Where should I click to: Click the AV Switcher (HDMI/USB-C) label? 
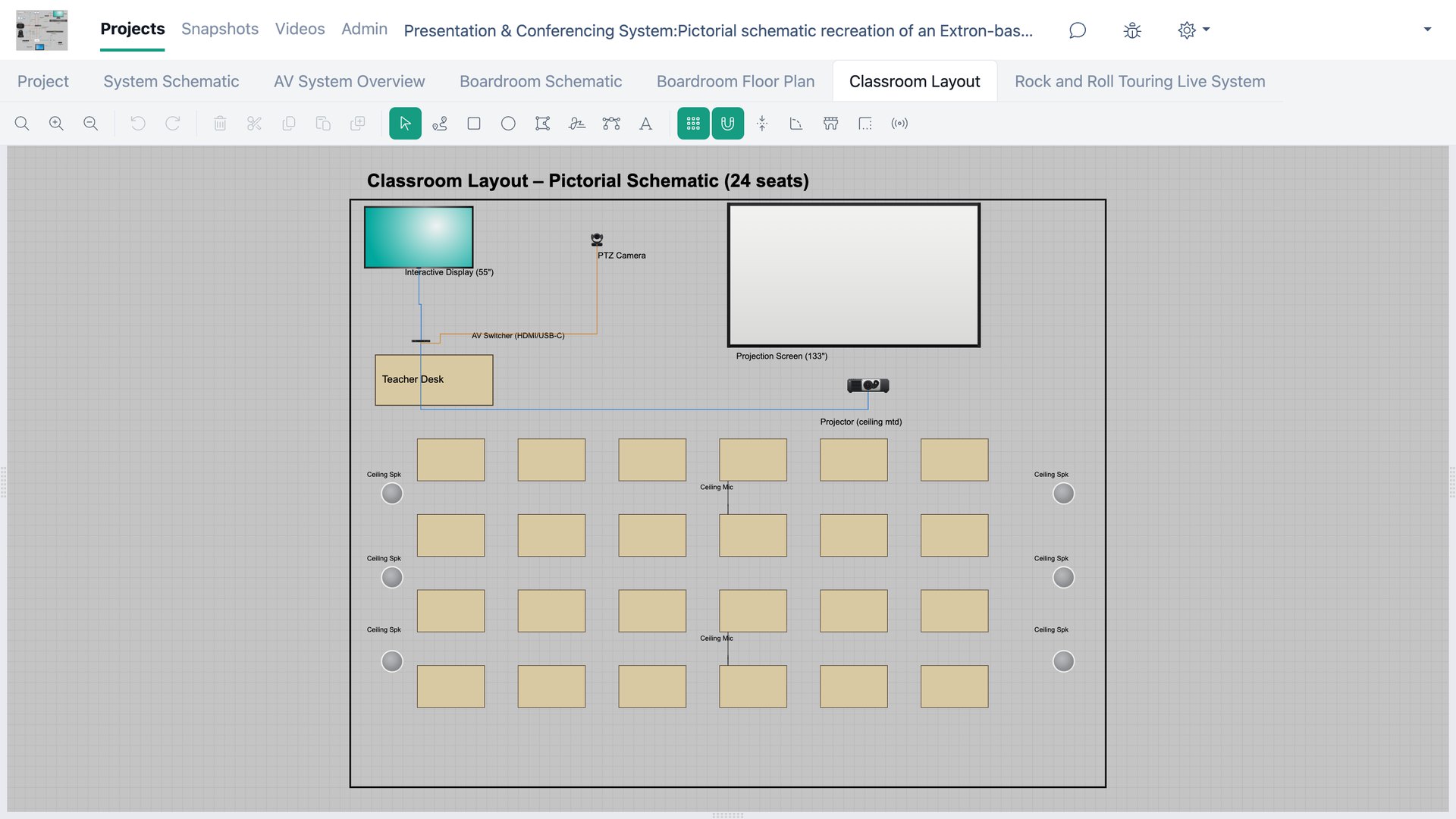point(518,335)
